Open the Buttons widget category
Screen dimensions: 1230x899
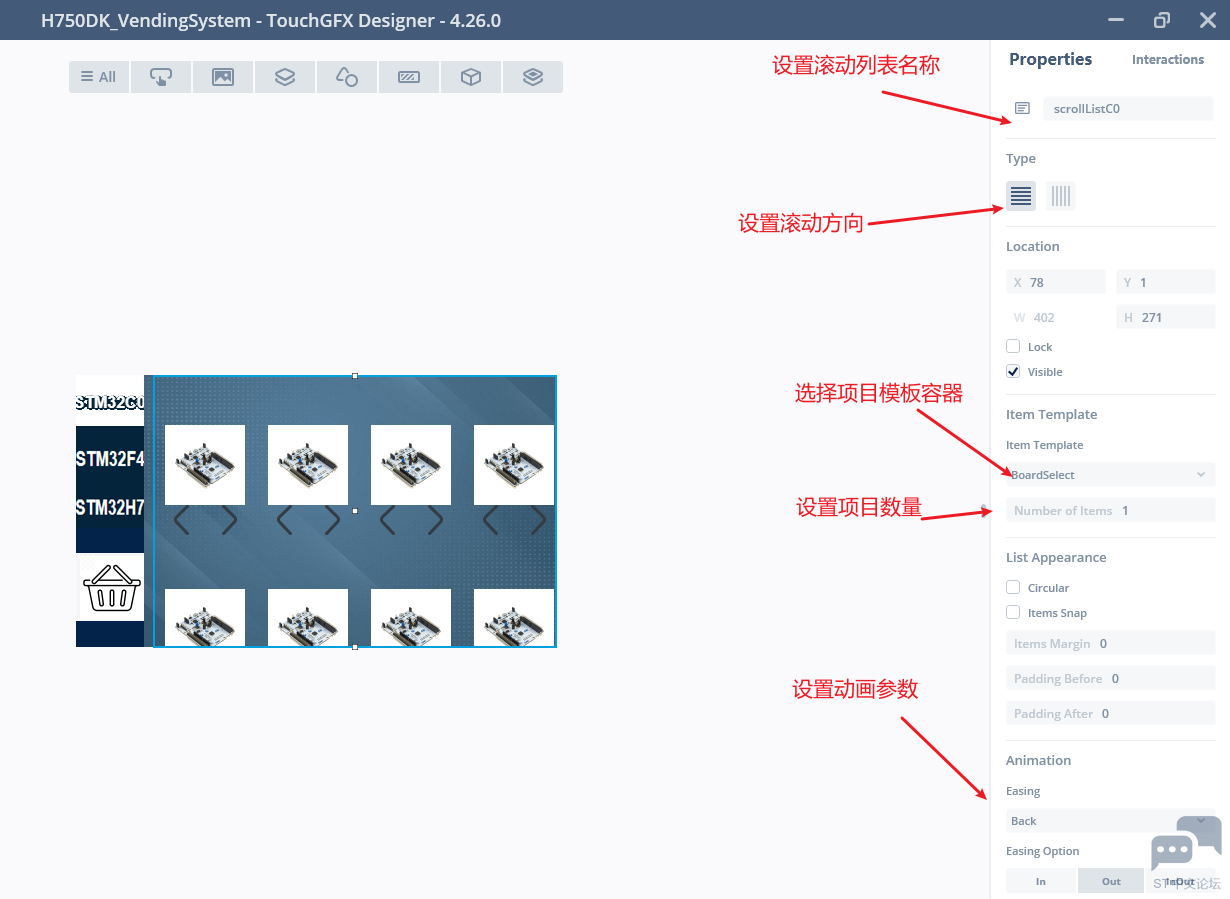[x=161, y=77]
